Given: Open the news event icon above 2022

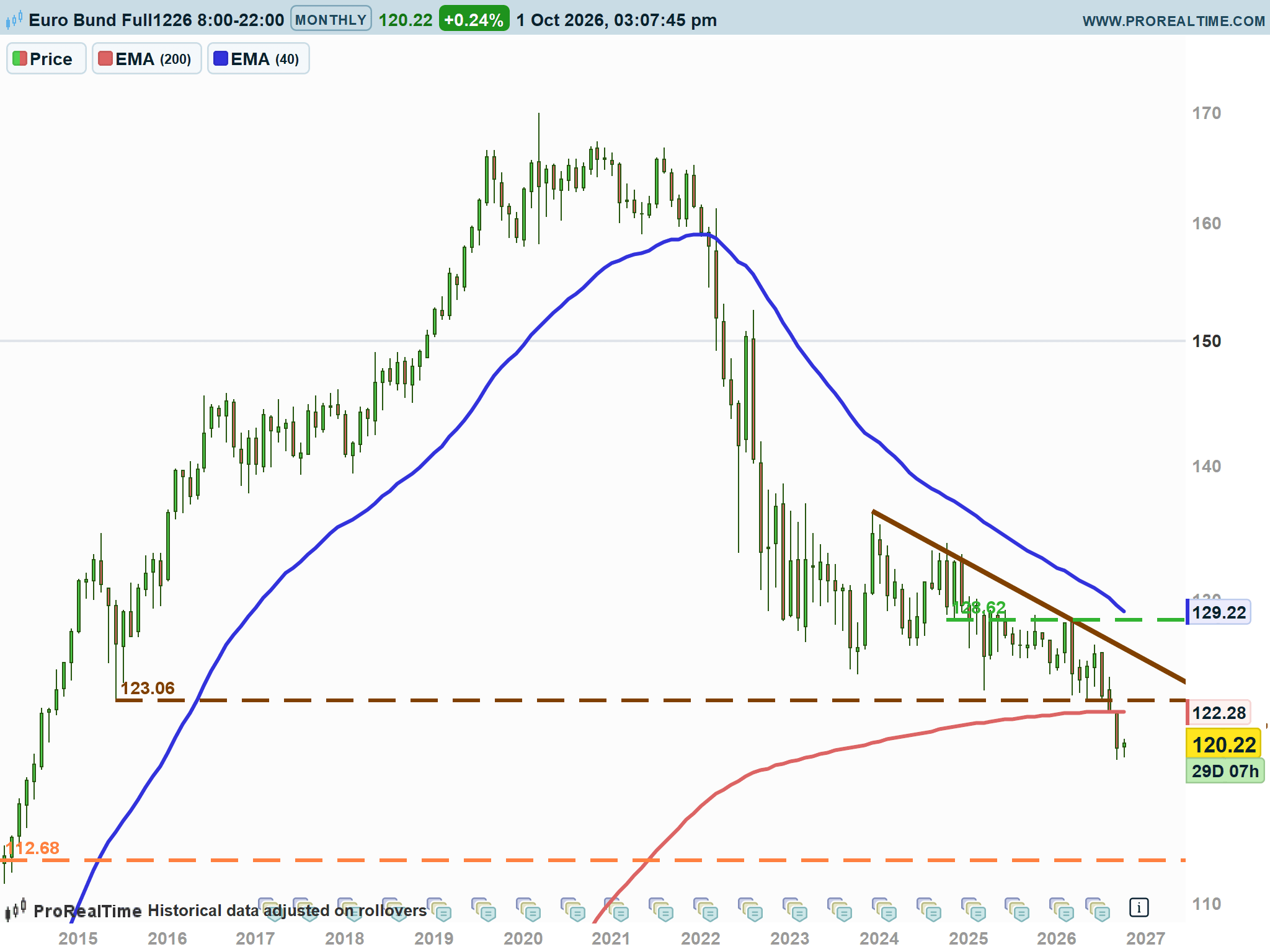Looking at the screenshot, I should click(x=706, y=909).
